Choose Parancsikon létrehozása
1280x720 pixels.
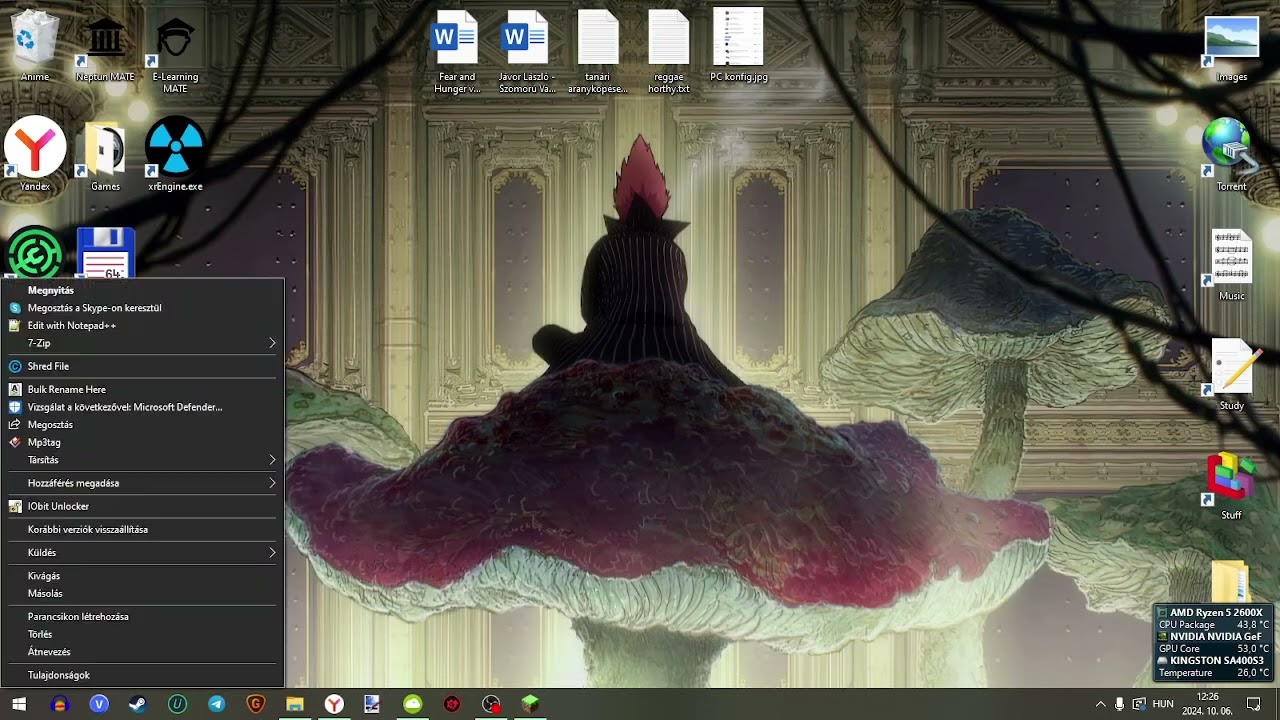[x=142, y=617]
